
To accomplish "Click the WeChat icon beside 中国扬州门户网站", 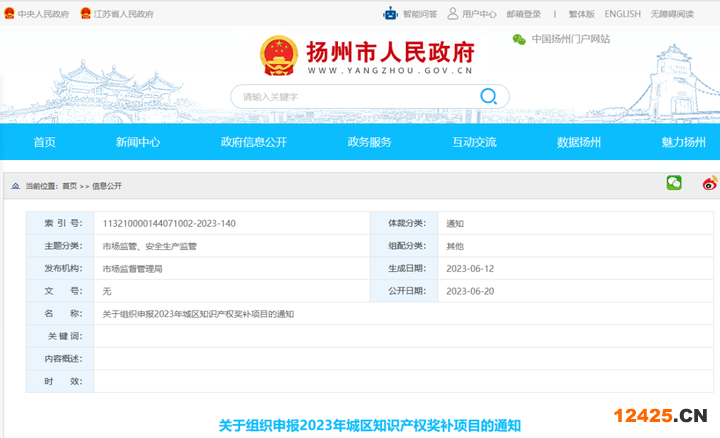I will [518, 40].
